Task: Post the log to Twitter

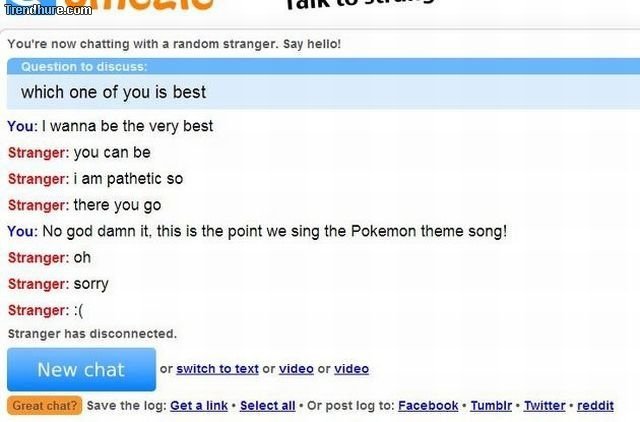Action: click(545, 405)
